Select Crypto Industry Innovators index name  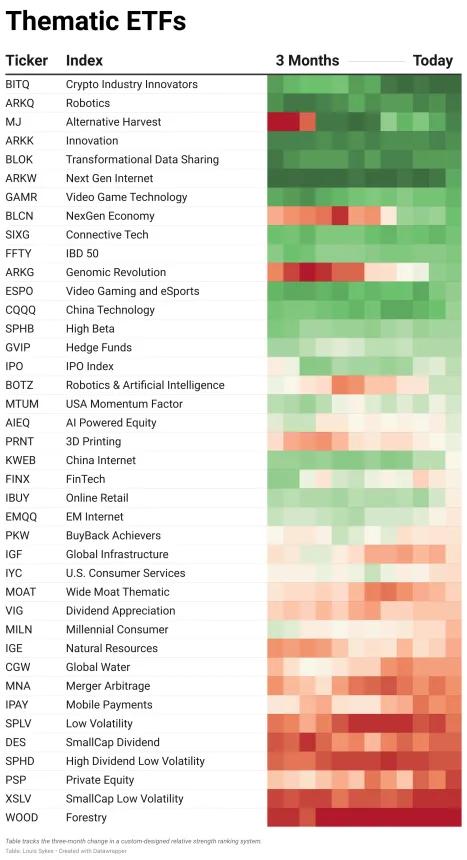[132, 84]
